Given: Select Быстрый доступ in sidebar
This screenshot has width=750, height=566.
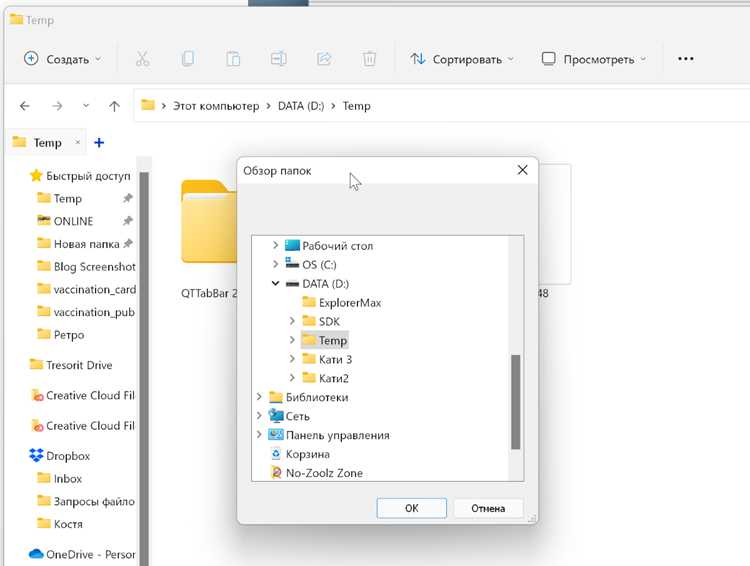Looking at the screenshot, I should [79, 176].
